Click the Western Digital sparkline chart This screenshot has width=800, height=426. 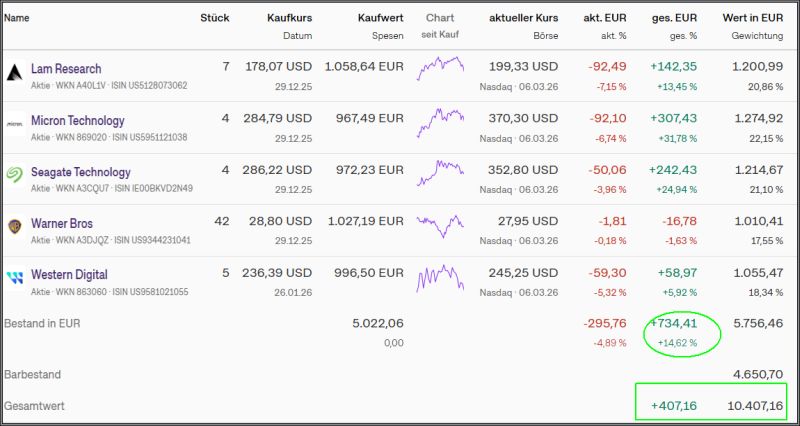[440, 276]
